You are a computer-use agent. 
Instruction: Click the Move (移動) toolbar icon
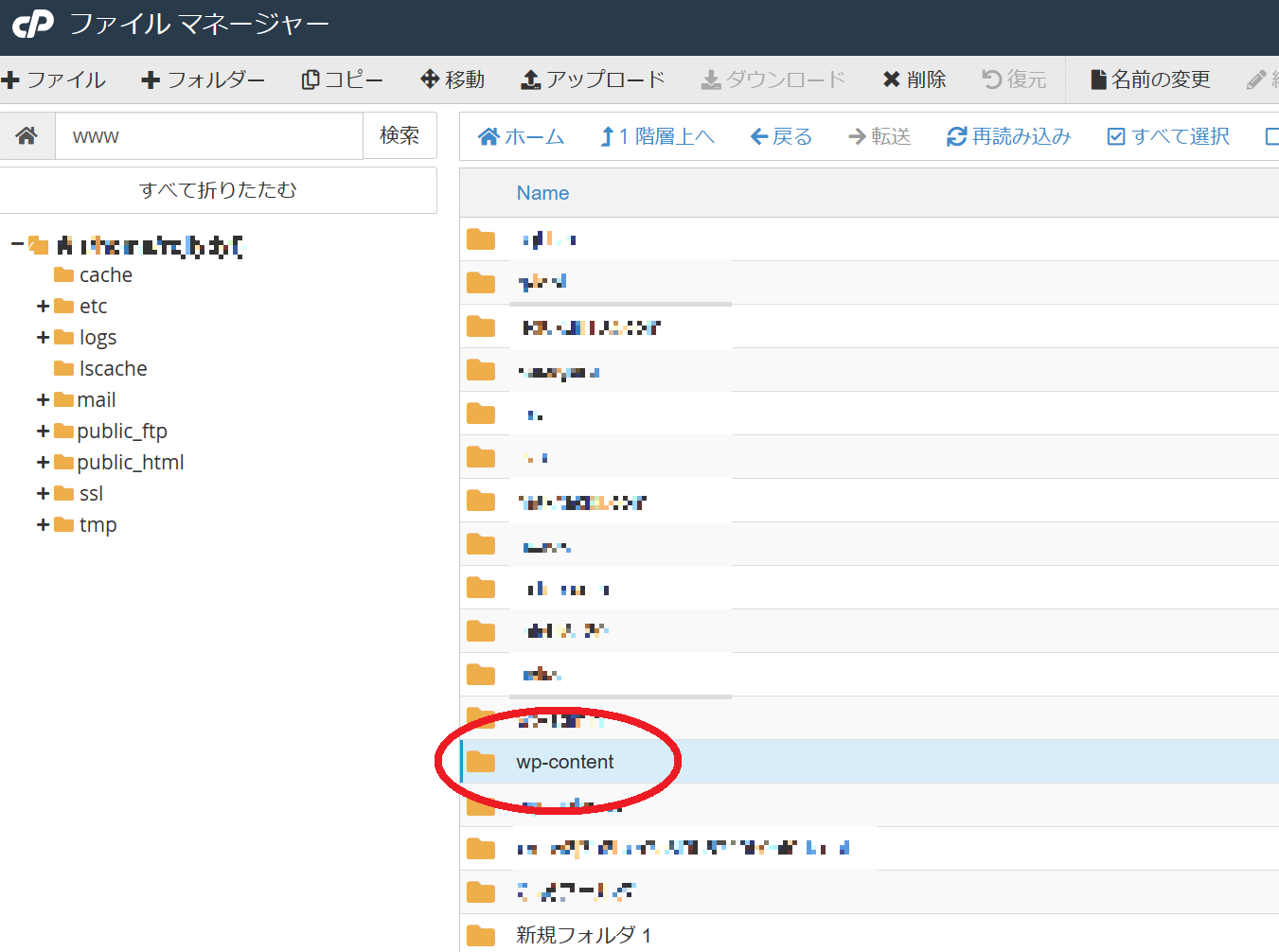430,79
